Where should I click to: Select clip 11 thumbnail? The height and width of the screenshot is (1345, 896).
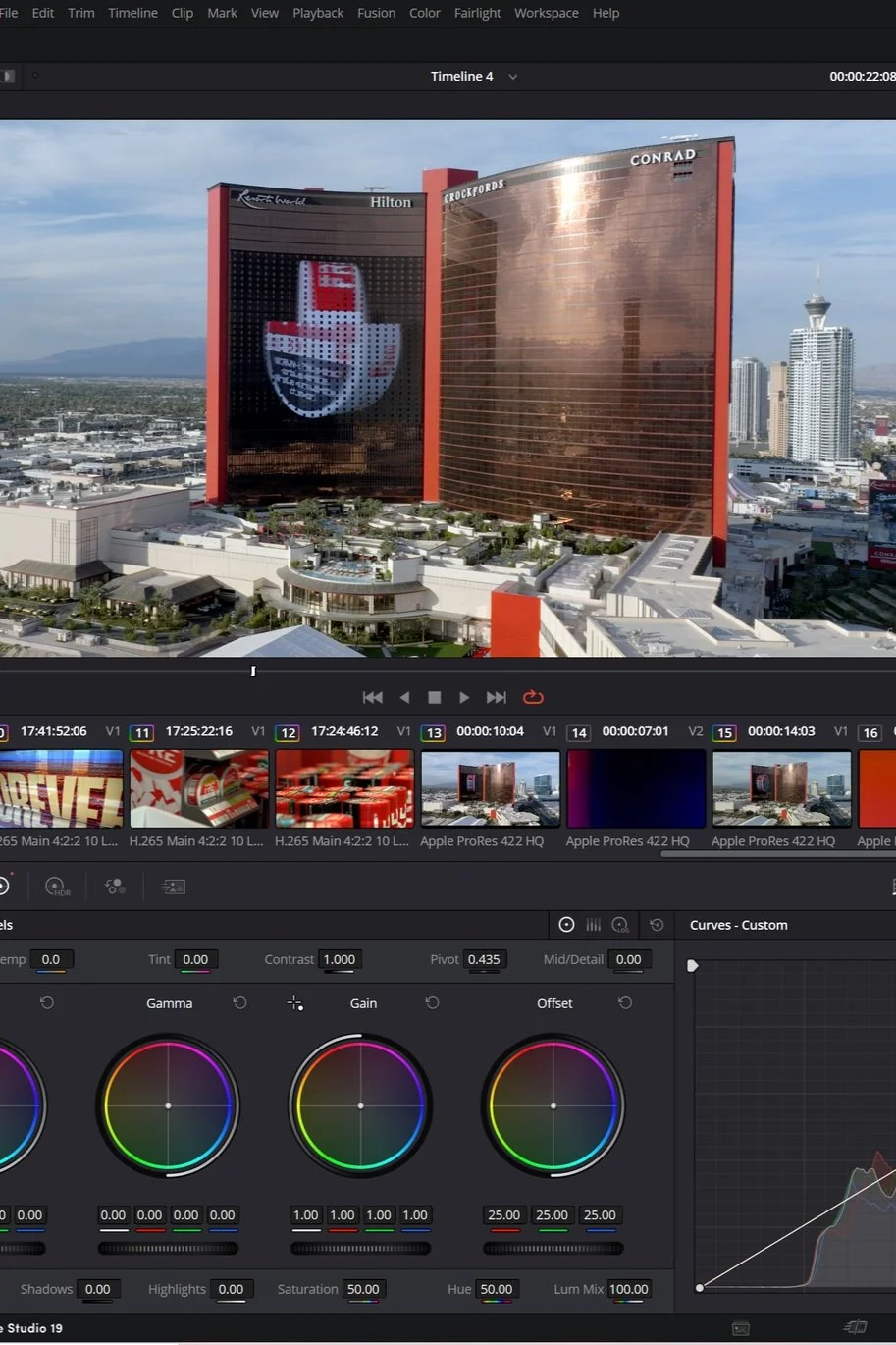tap(199, 788)
